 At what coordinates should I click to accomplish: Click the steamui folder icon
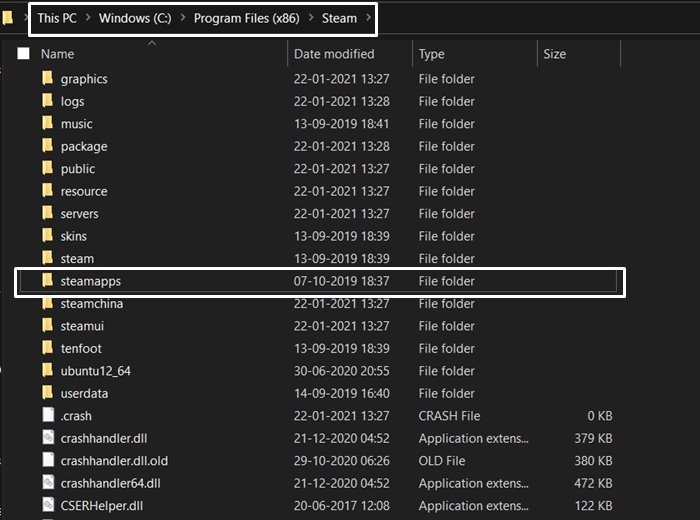47,324
